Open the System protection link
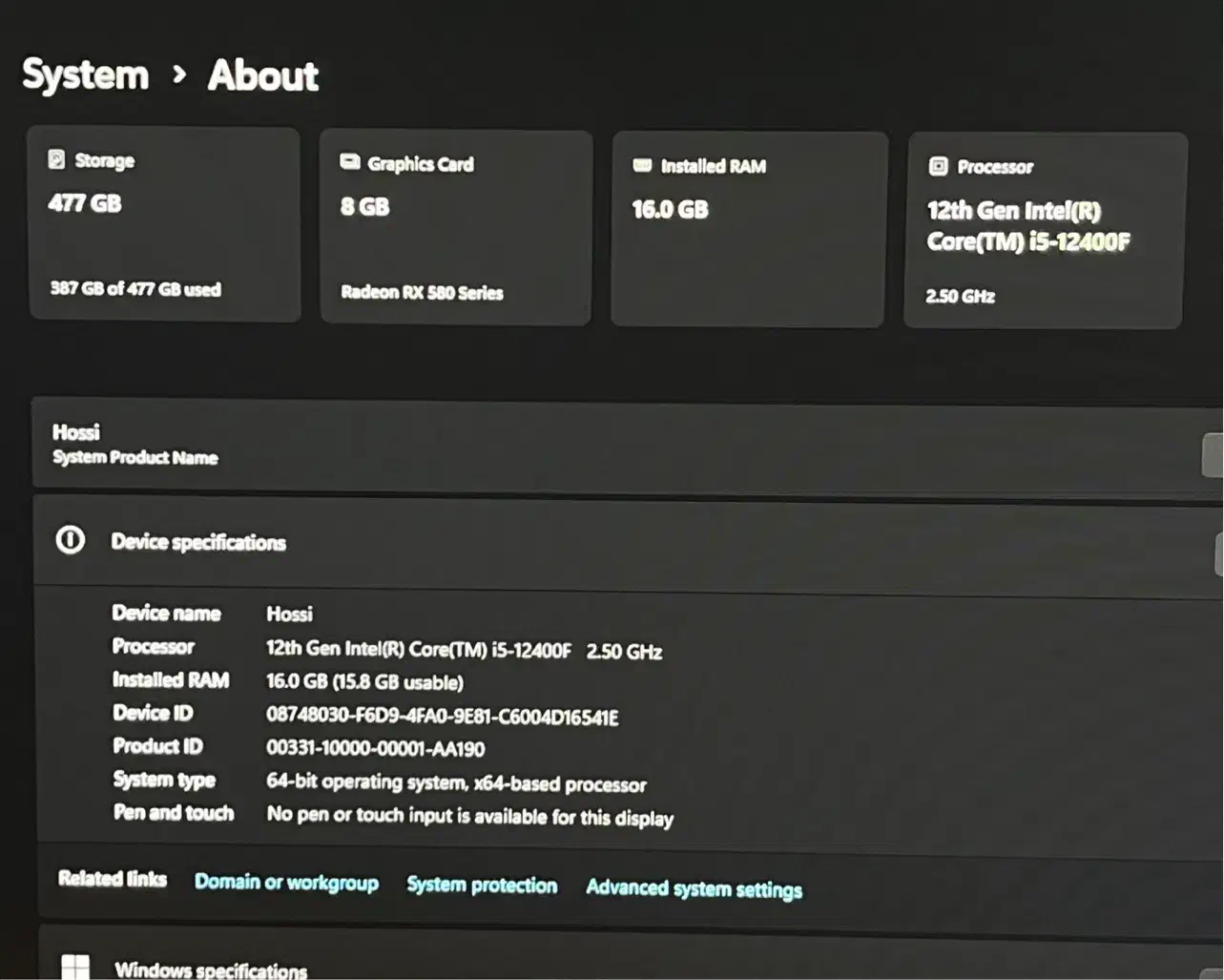Viewport: 1224px width, 980px height. tap(482, 885)
